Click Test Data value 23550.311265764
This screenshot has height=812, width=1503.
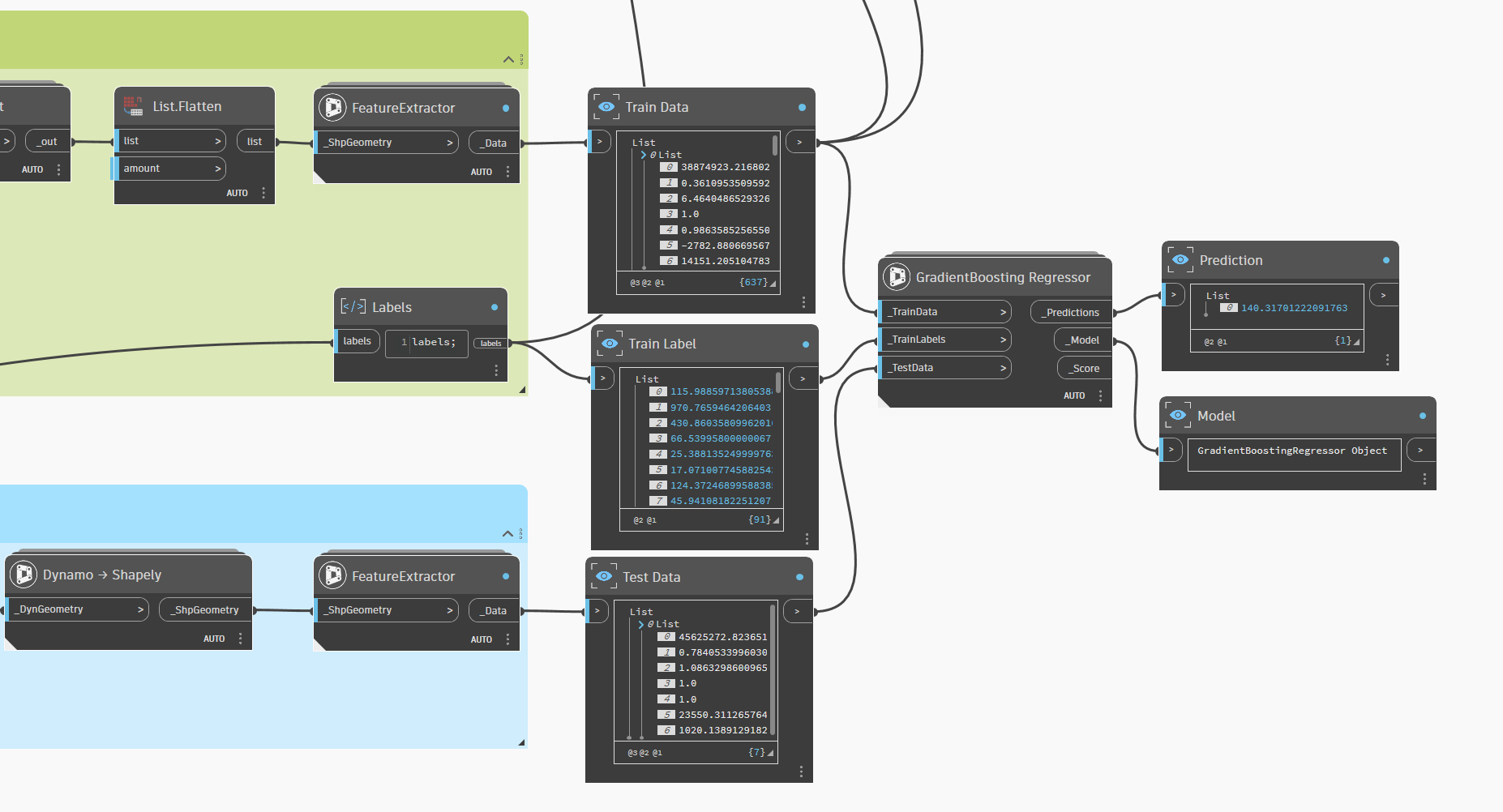tap(723, 715)
